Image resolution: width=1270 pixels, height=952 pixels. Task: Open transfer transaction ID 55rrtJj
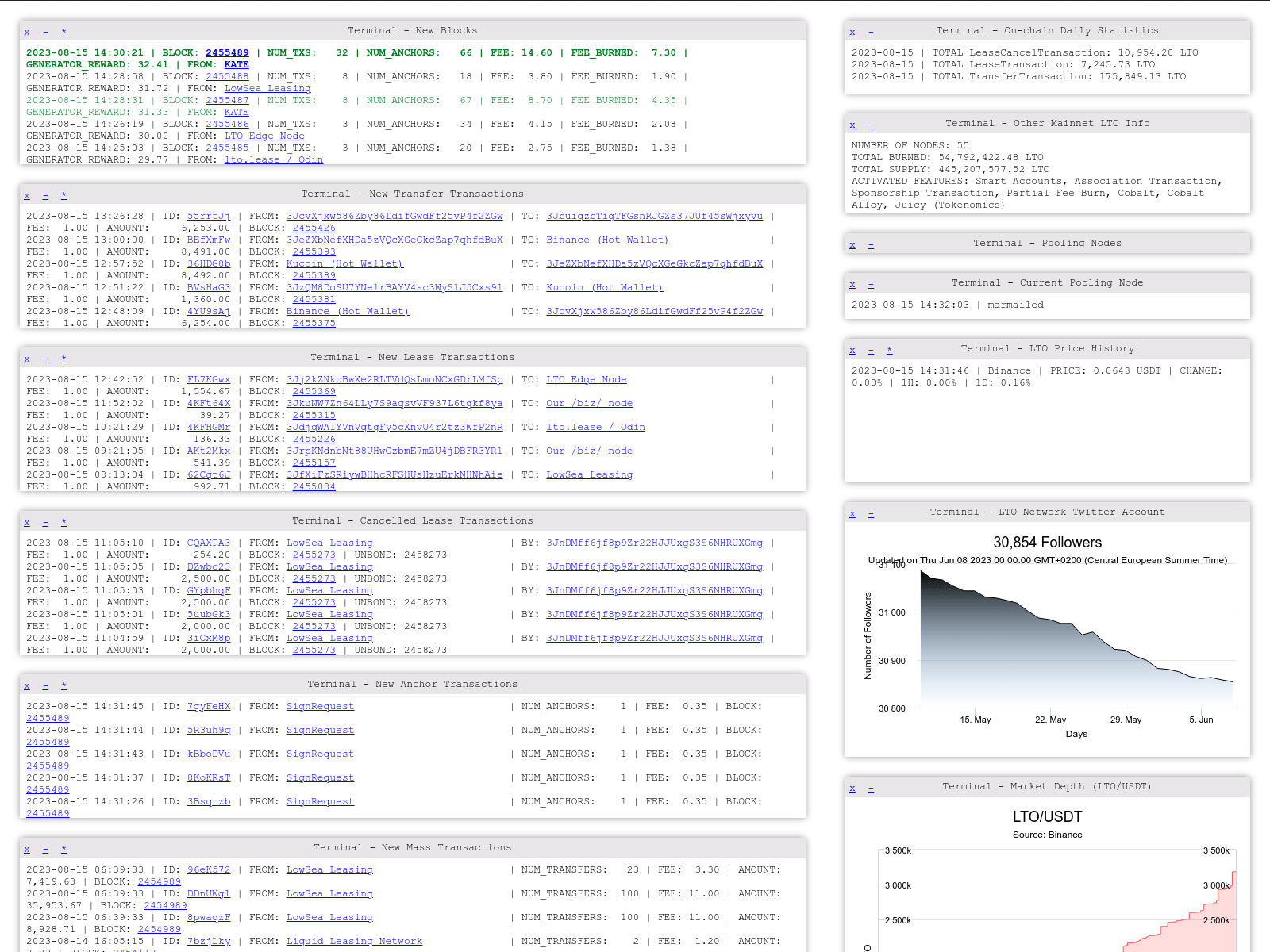209,216
